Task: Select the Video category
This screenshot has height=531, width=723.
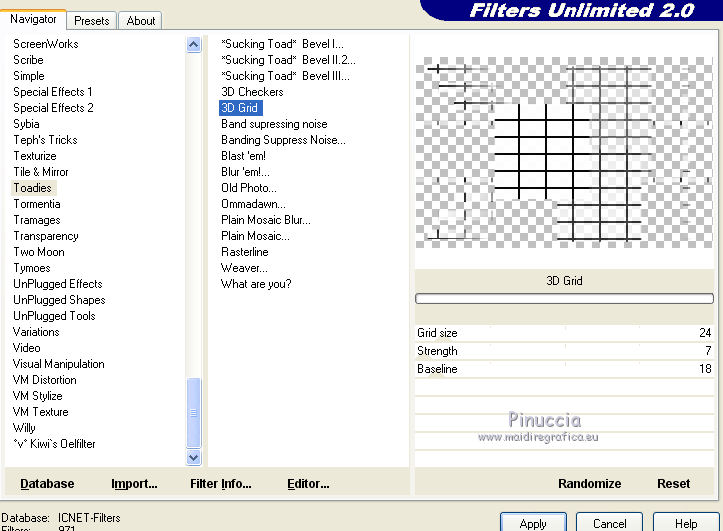Action: pyautogui.click(x=26, y=348)
